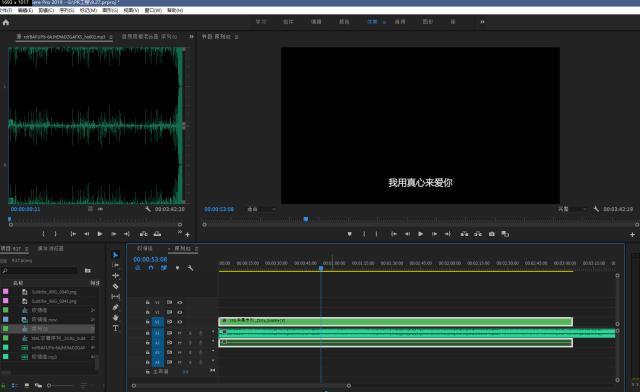Go to Out point in Program Monitor
Viewport: 640px width, 392px height.
tap(448, 234)
